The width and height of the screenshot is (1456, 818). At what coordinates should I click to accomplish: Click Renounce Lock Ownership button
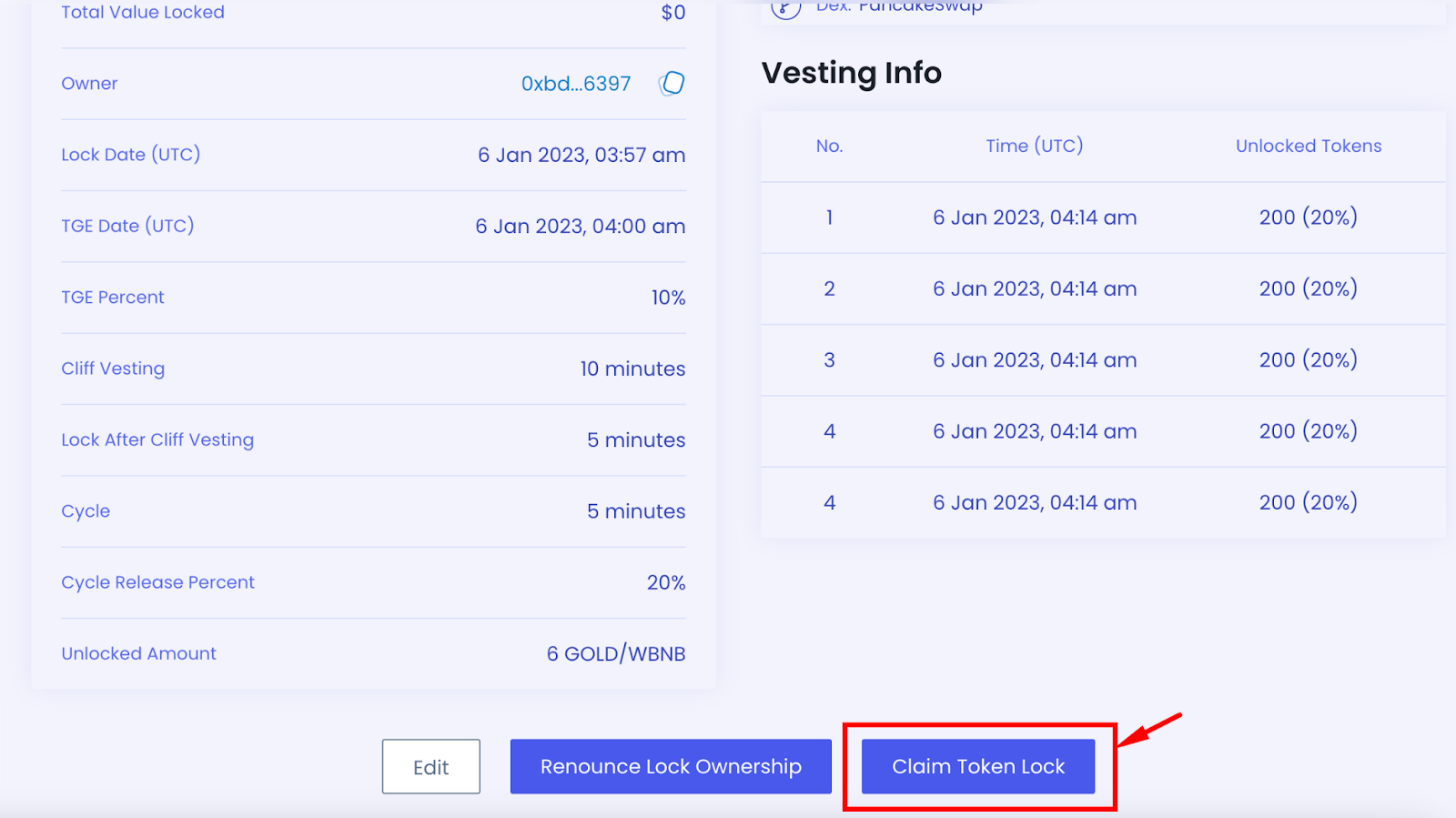671,766
